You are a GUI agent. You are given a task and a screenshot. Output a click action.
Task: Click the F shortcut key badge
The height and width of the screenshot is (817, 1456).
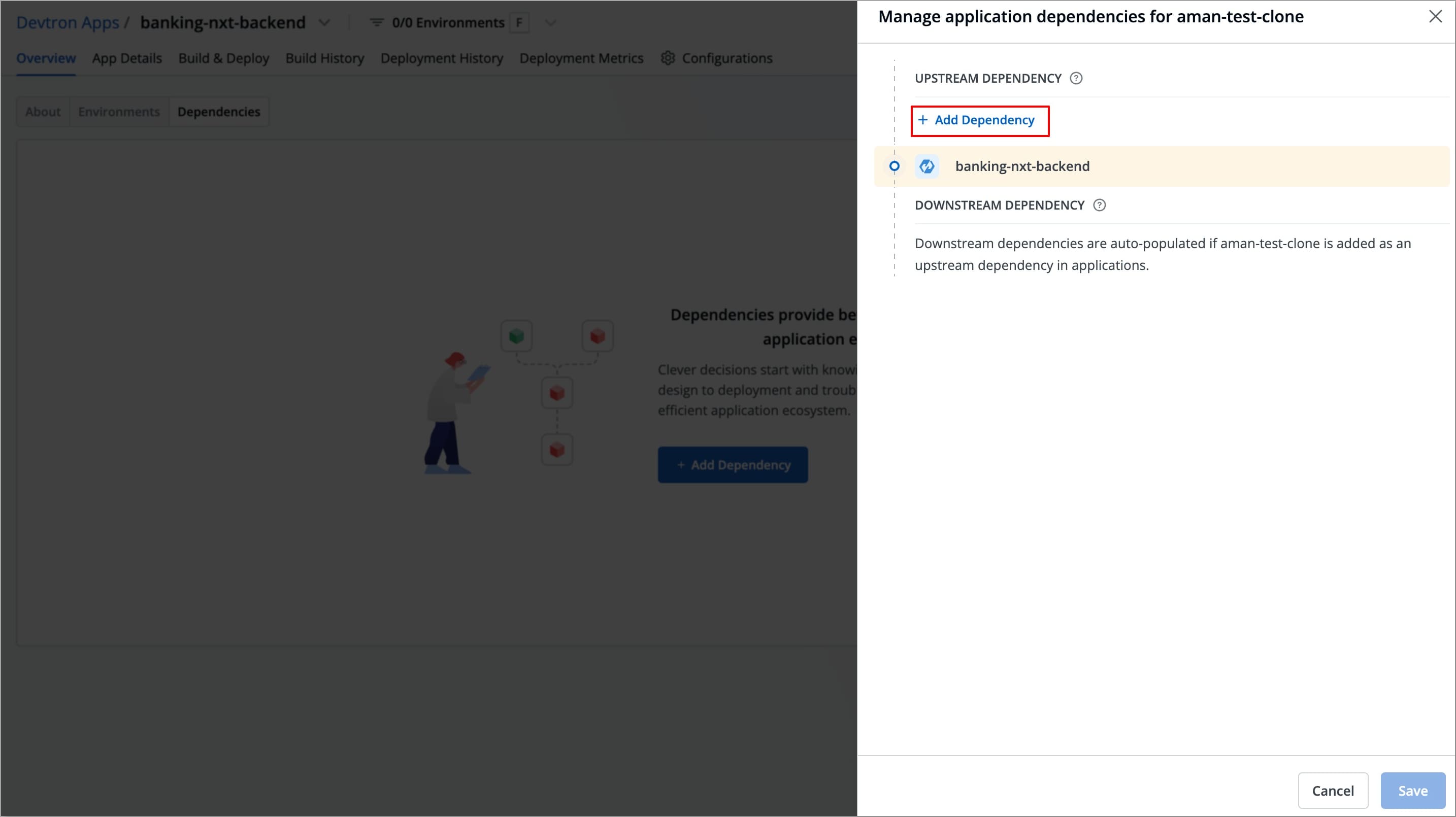[x=519, y=23]
